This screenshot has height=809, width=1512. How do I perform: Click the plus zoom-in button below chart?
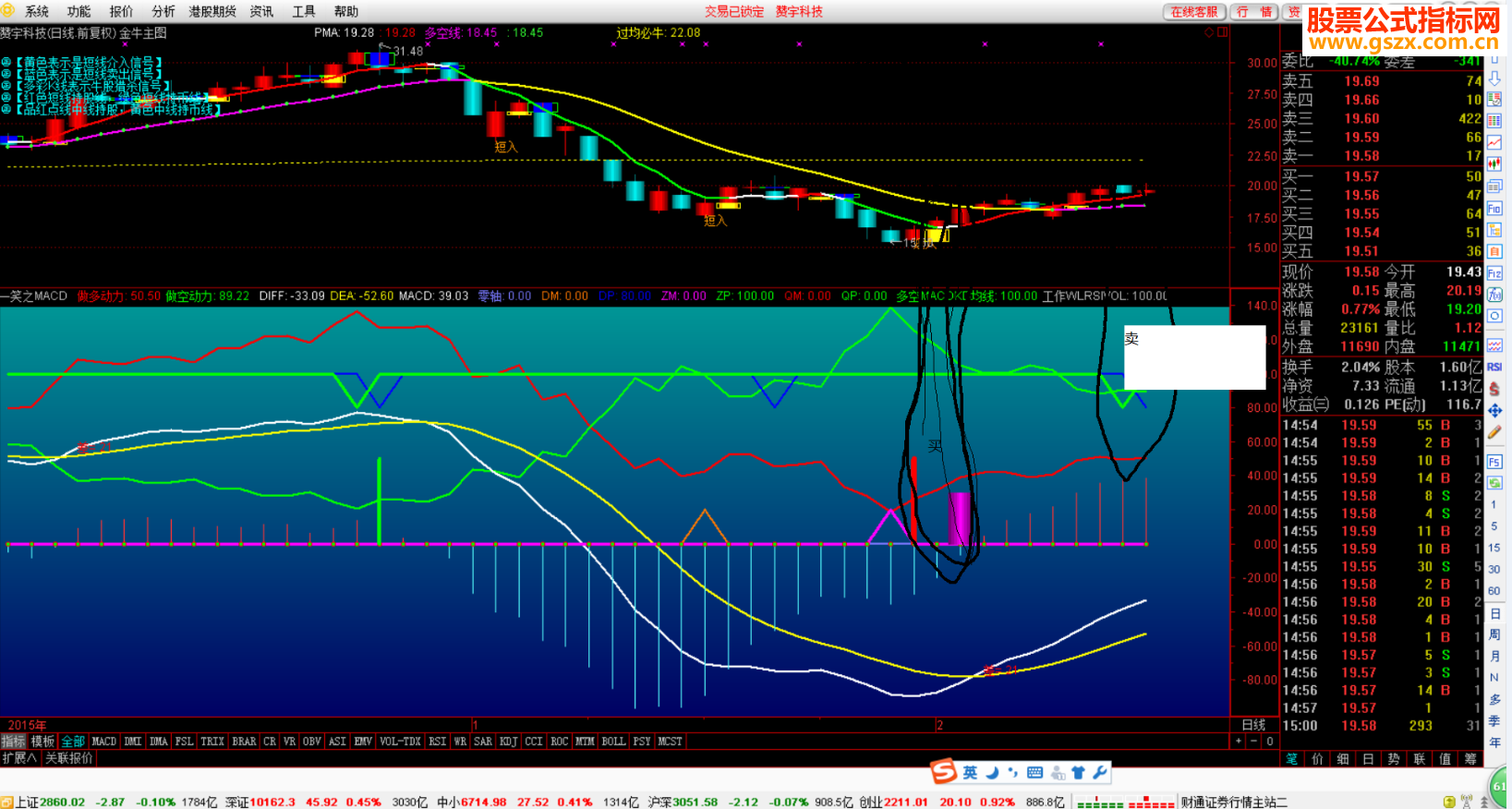1239,741
